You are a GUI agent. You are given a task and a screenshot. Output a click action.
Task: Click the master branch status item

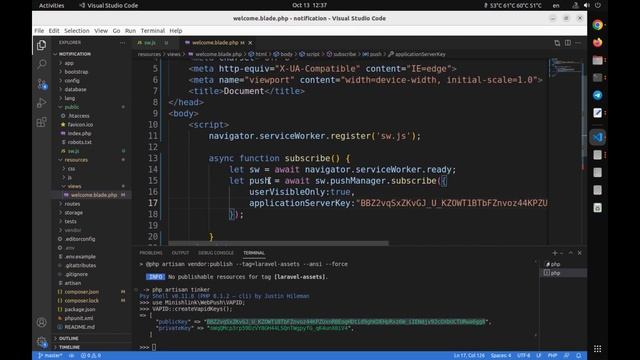point(50,356)
